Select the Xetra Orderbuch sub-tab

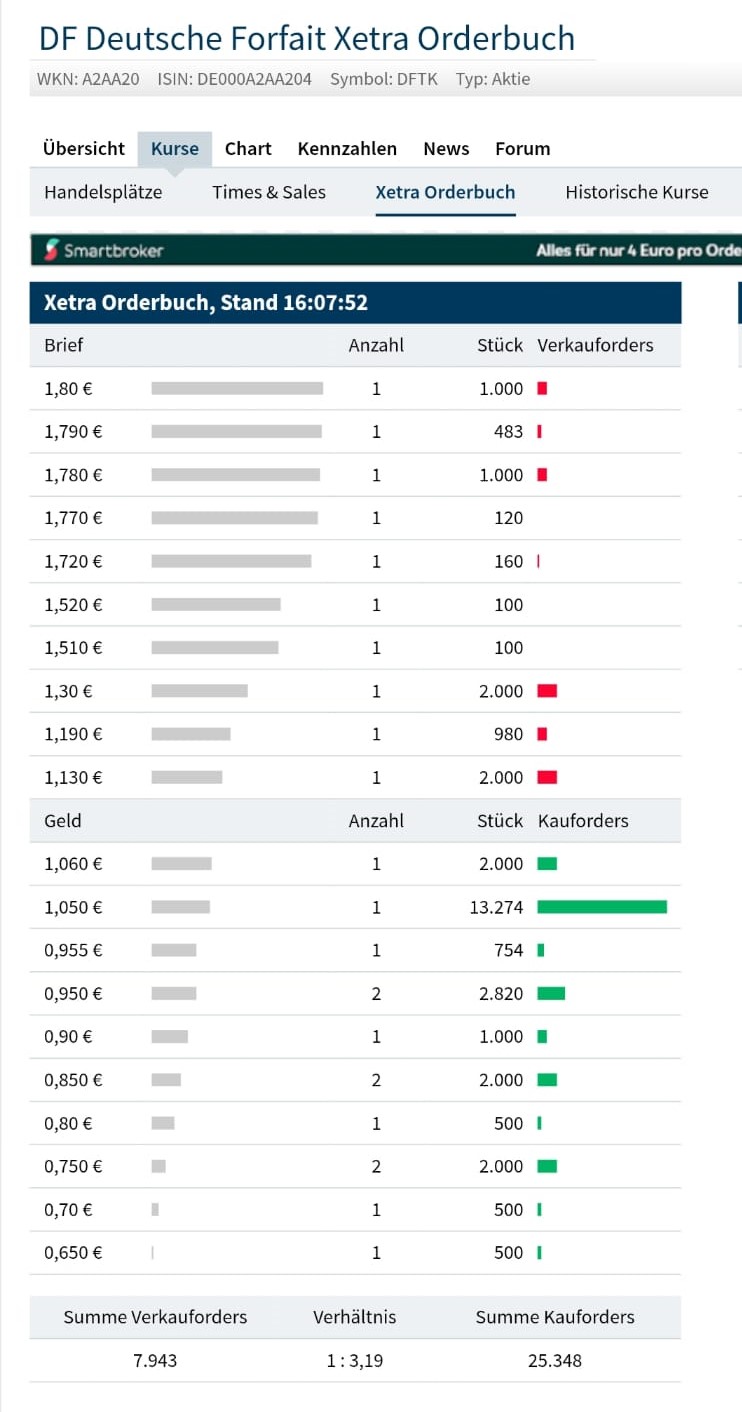click(445, 192)
